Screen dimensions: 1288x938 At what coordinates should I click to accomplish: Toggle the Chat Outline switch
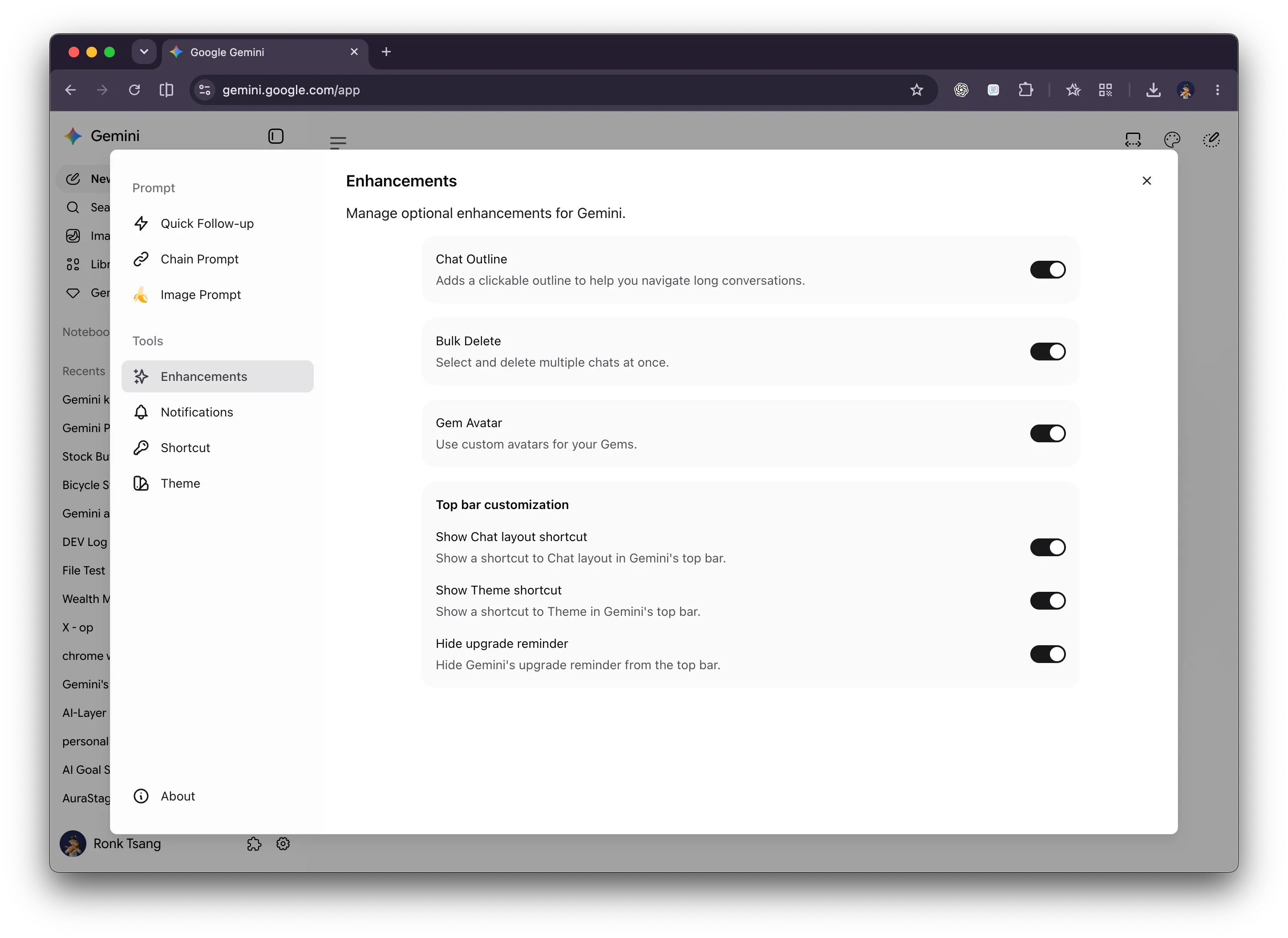[x=1048, y=270]
